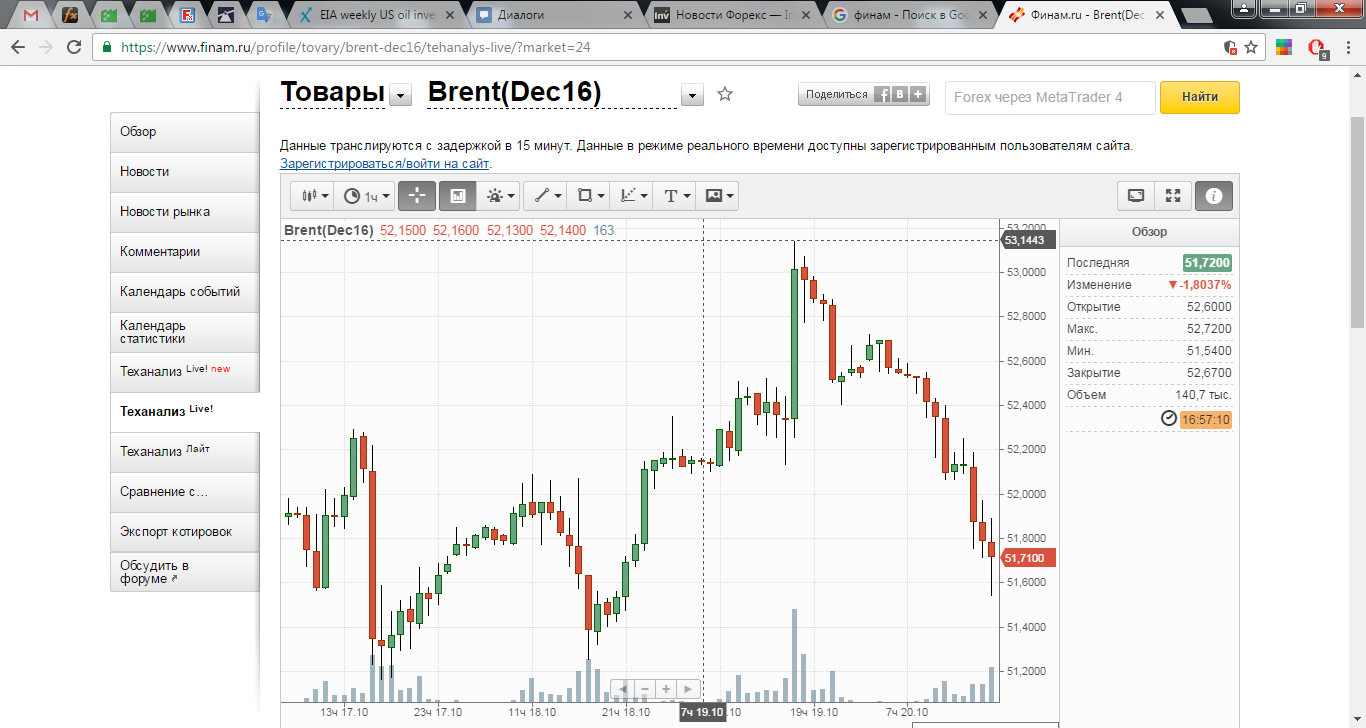This screenshot has height=728, width=1366.
Task: Zoom out chart with the minus button
Action: [x=645, y=689]
